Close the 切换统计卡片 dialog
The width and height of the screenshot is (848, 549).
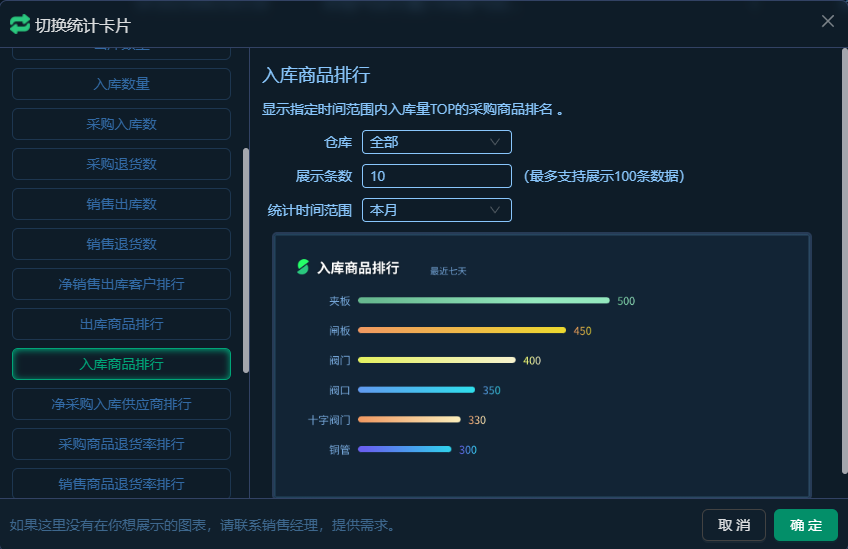point(827,21)
